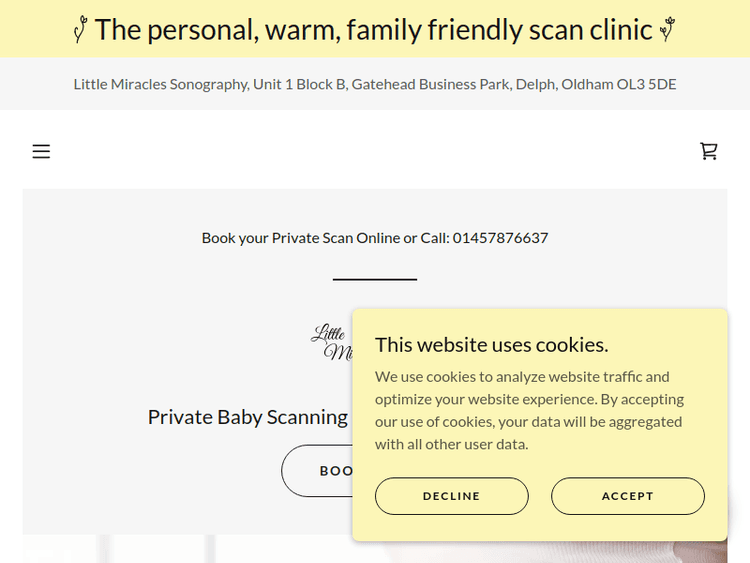
Task: Click the family friendly scan clinic headline
Action: 374,30
